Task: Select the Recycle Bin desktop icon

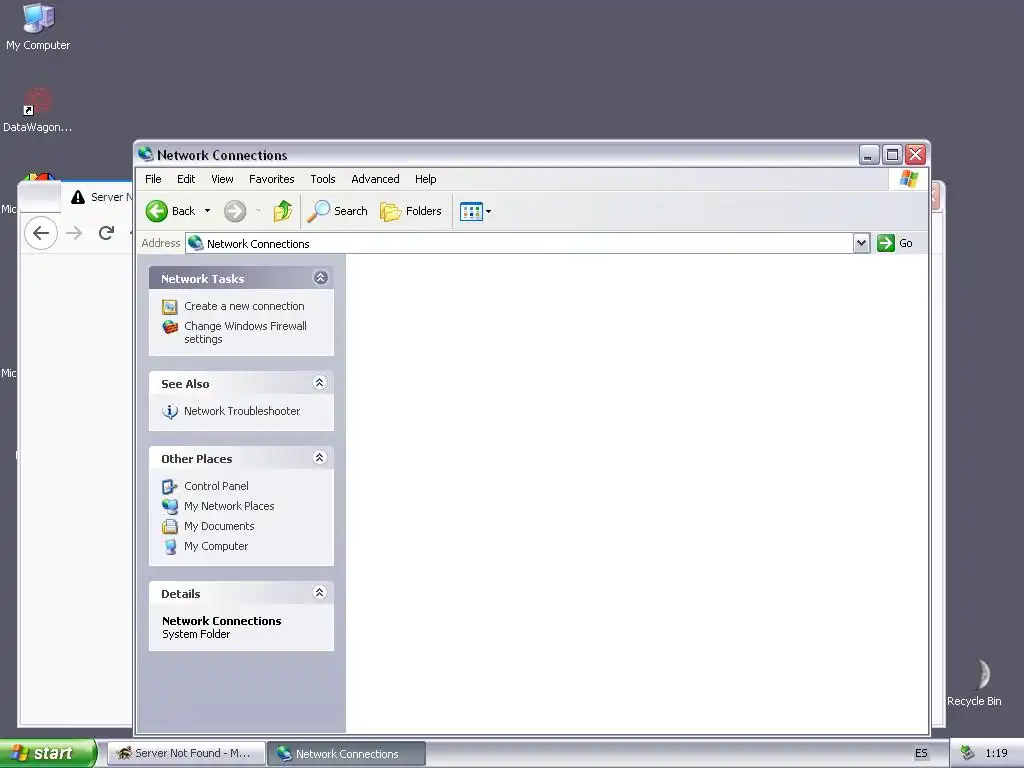Action: (x=974, y=683)
